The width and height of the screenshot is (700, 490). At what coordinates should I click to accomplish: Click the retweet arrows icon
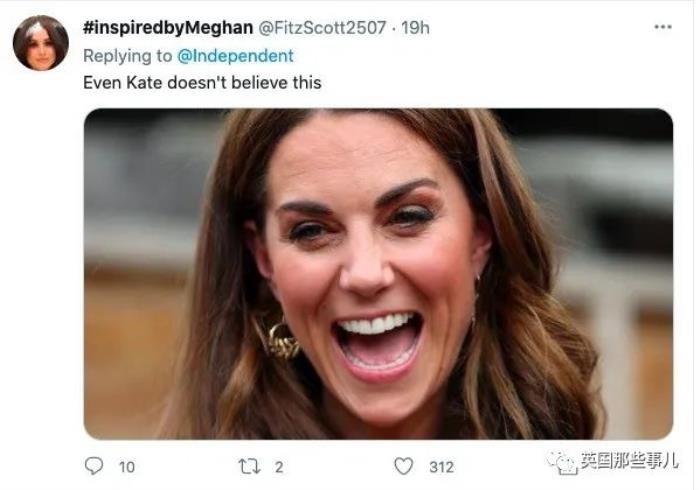(247, 466)
